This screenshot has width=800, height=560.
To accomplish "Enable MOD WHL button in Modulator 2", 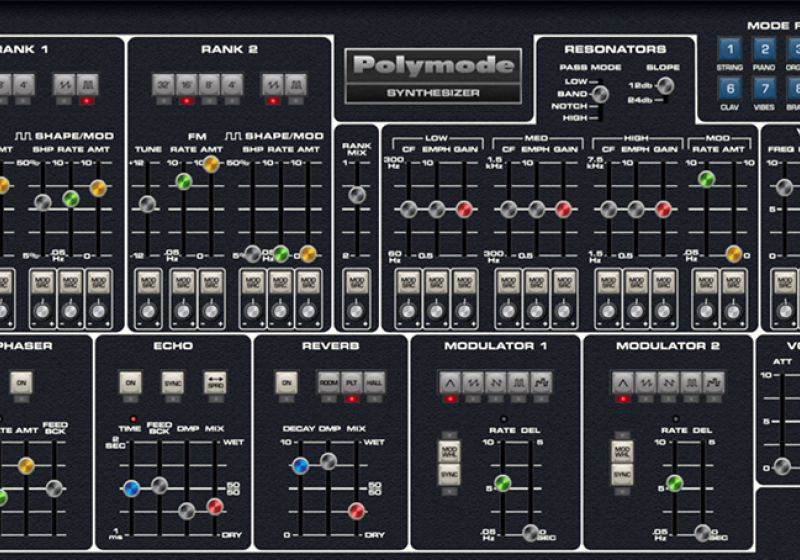I will tap(622, 452).
